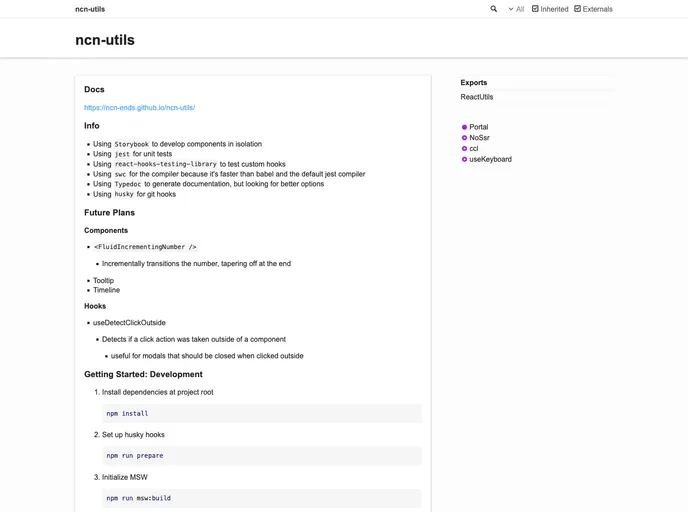Go to the ccl export

[x=474, y=149]
